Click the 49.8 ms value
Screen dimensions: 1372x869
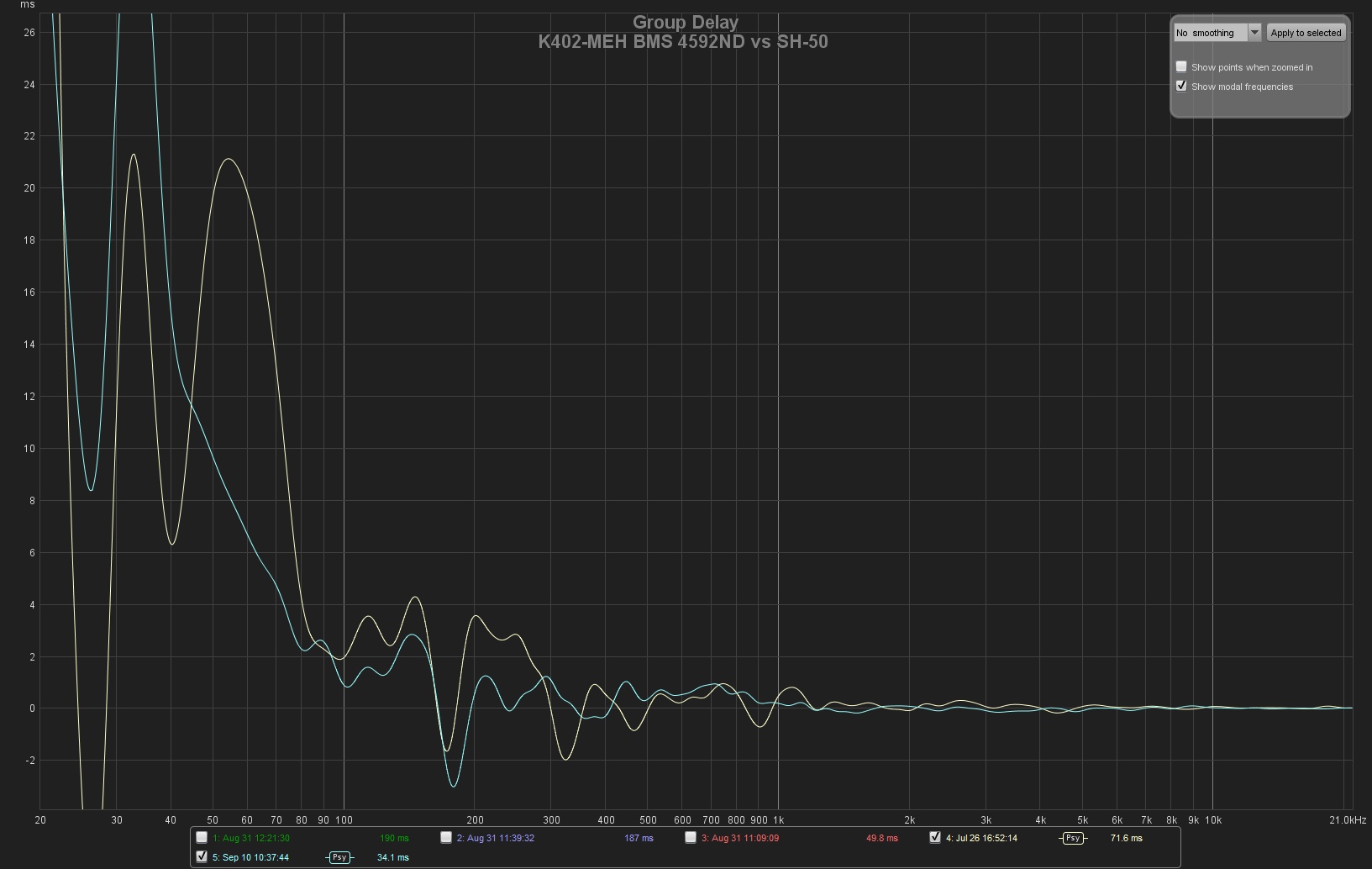(x=882, y=838)
